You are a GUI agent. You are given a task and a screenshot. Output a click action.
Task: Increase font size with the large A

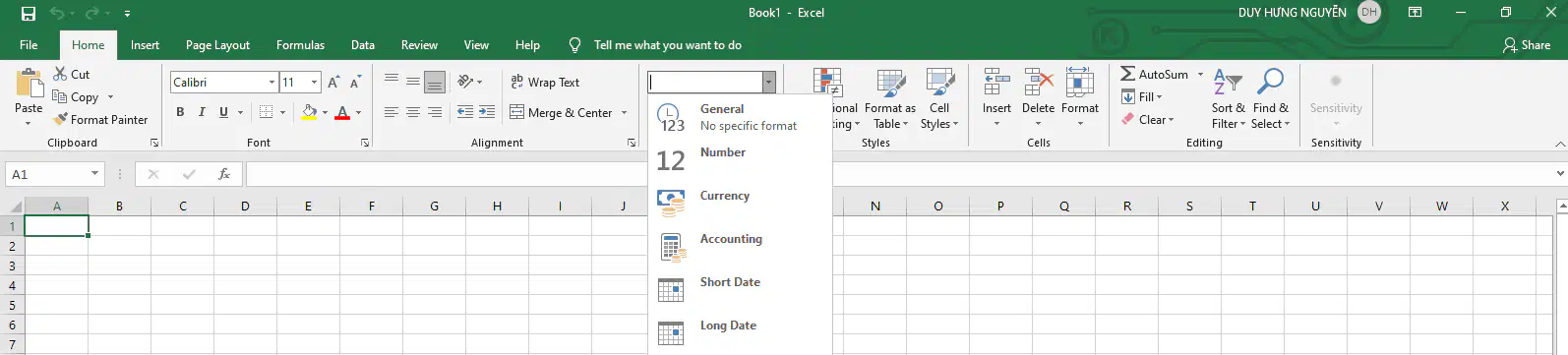(x=333, y=83)
